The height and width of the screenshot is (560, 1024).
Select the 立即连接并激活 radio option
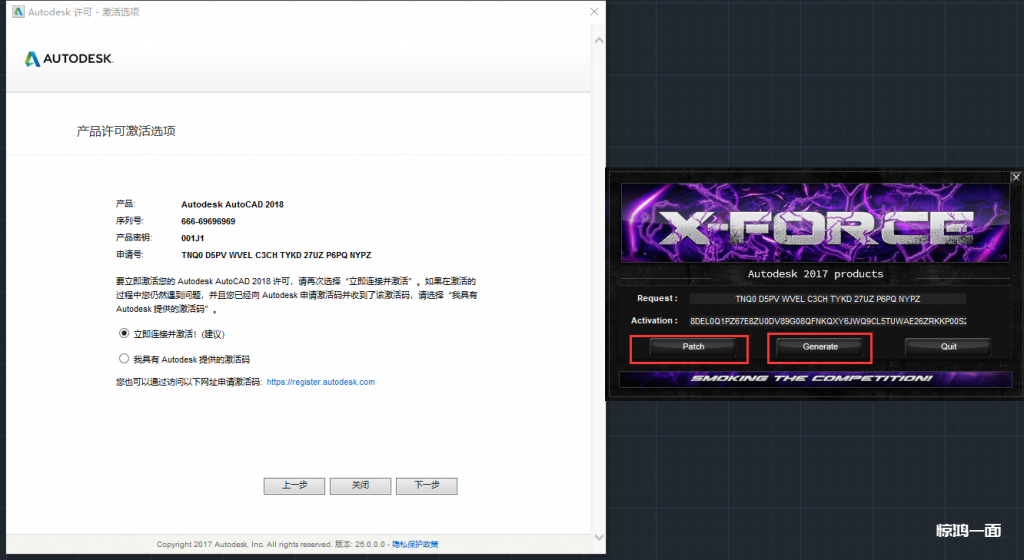coord(124,333)
